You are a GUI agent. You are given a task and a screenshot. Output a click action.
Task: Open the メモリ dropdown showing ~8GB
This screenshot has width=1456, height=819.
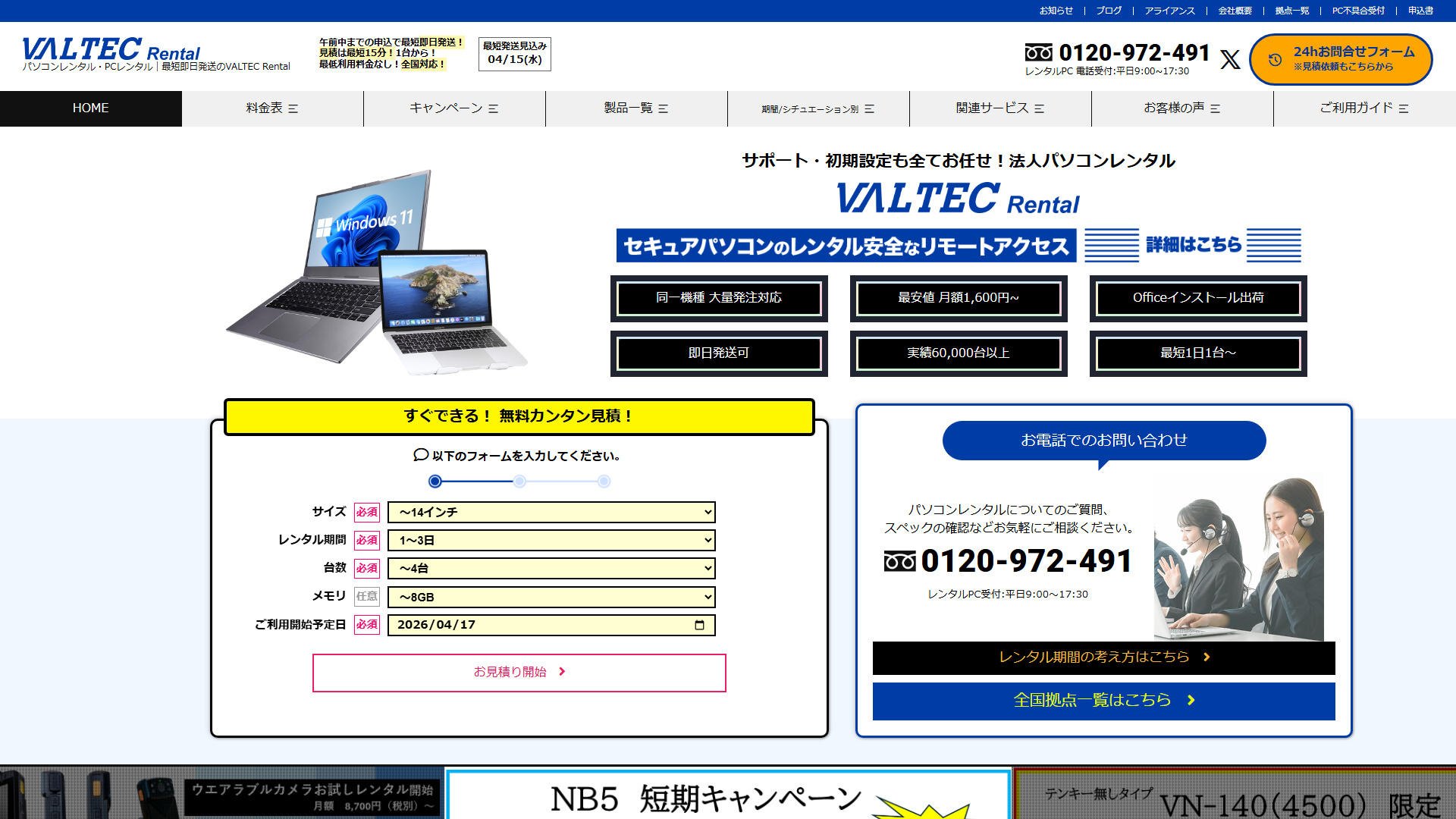pos(551,597)
